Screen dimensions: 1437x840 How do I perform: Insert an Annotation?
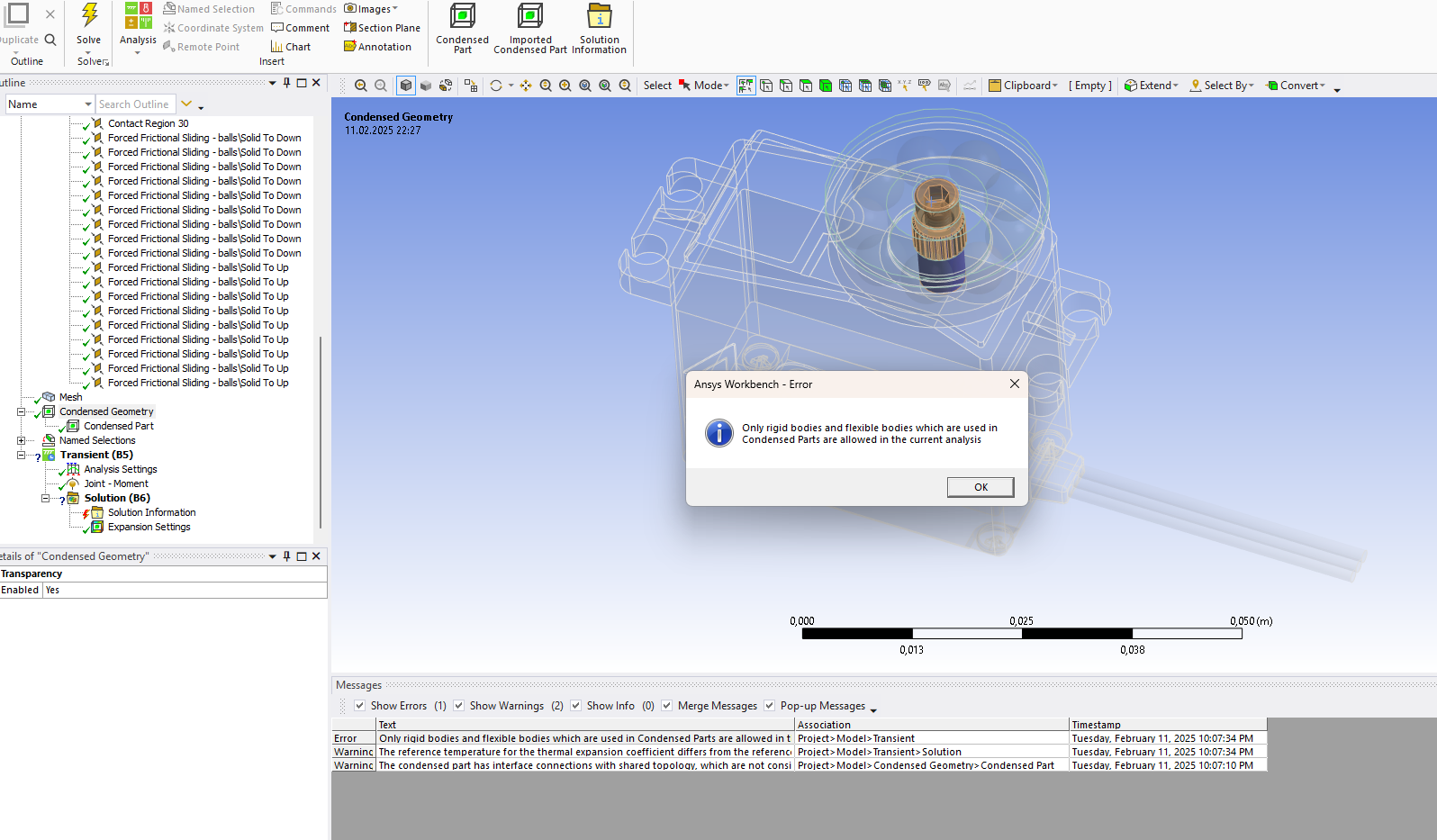pos(377,47)
